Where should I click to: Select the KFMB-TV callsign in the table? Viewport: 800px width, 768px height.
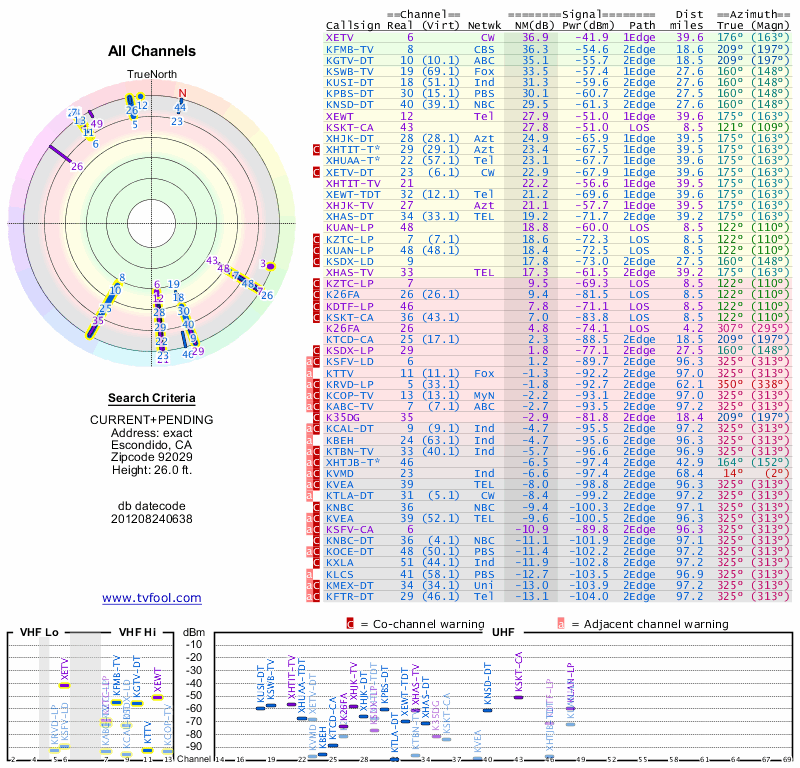(x=350, y=48)
